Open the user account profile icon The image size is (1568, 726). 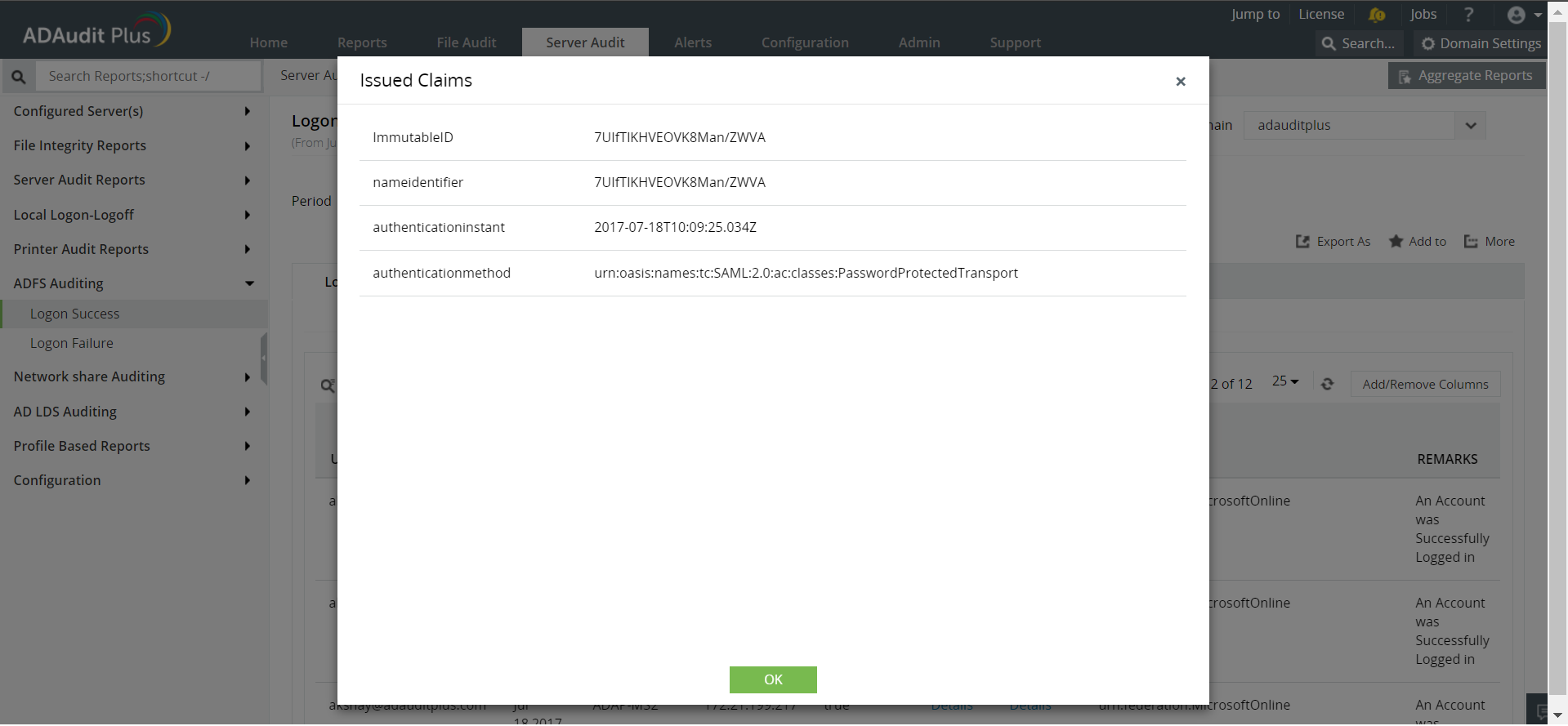[x=1517, y=15]
